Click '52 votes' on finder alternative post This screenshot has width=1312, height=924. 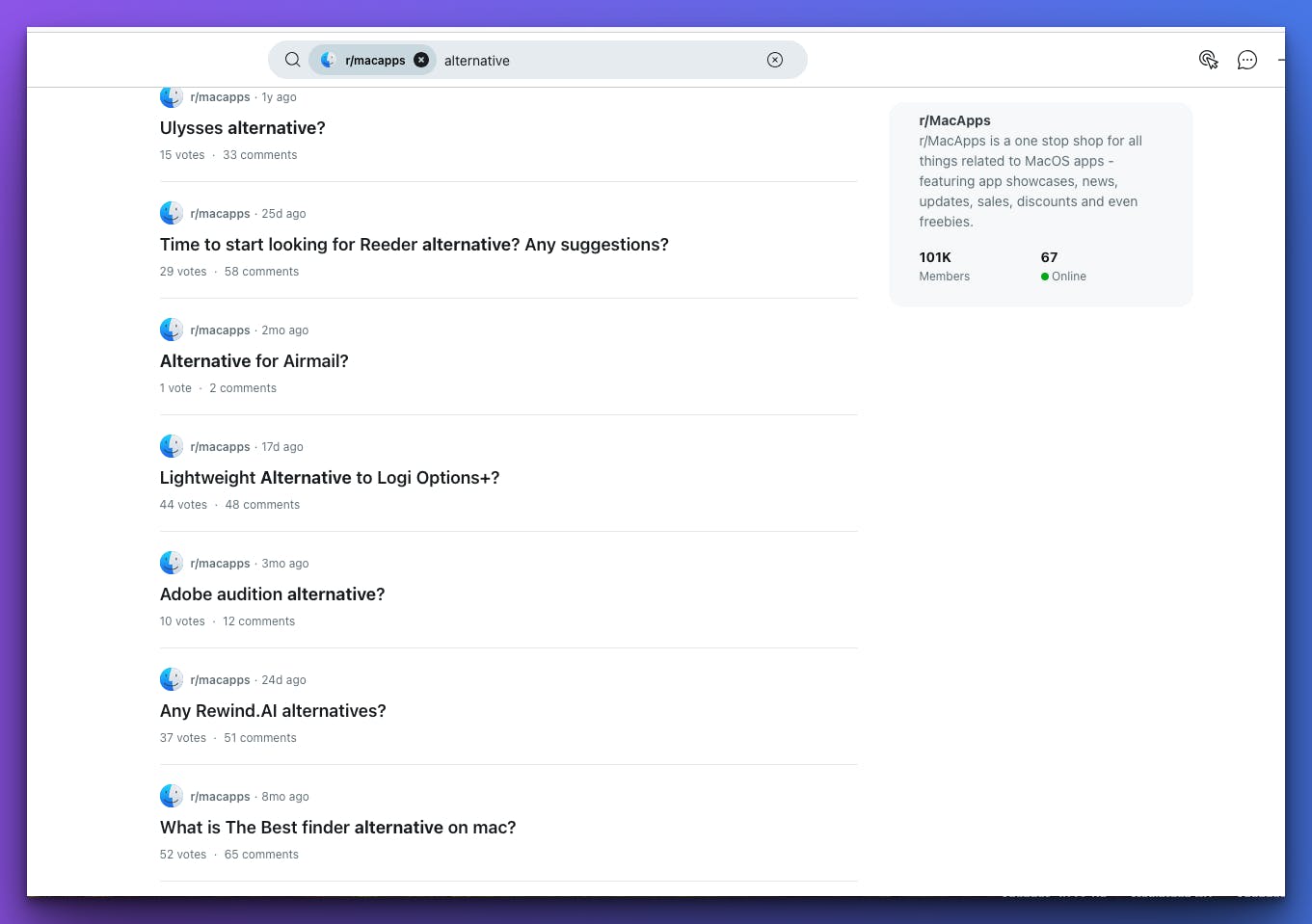click(x=183, y=855)
